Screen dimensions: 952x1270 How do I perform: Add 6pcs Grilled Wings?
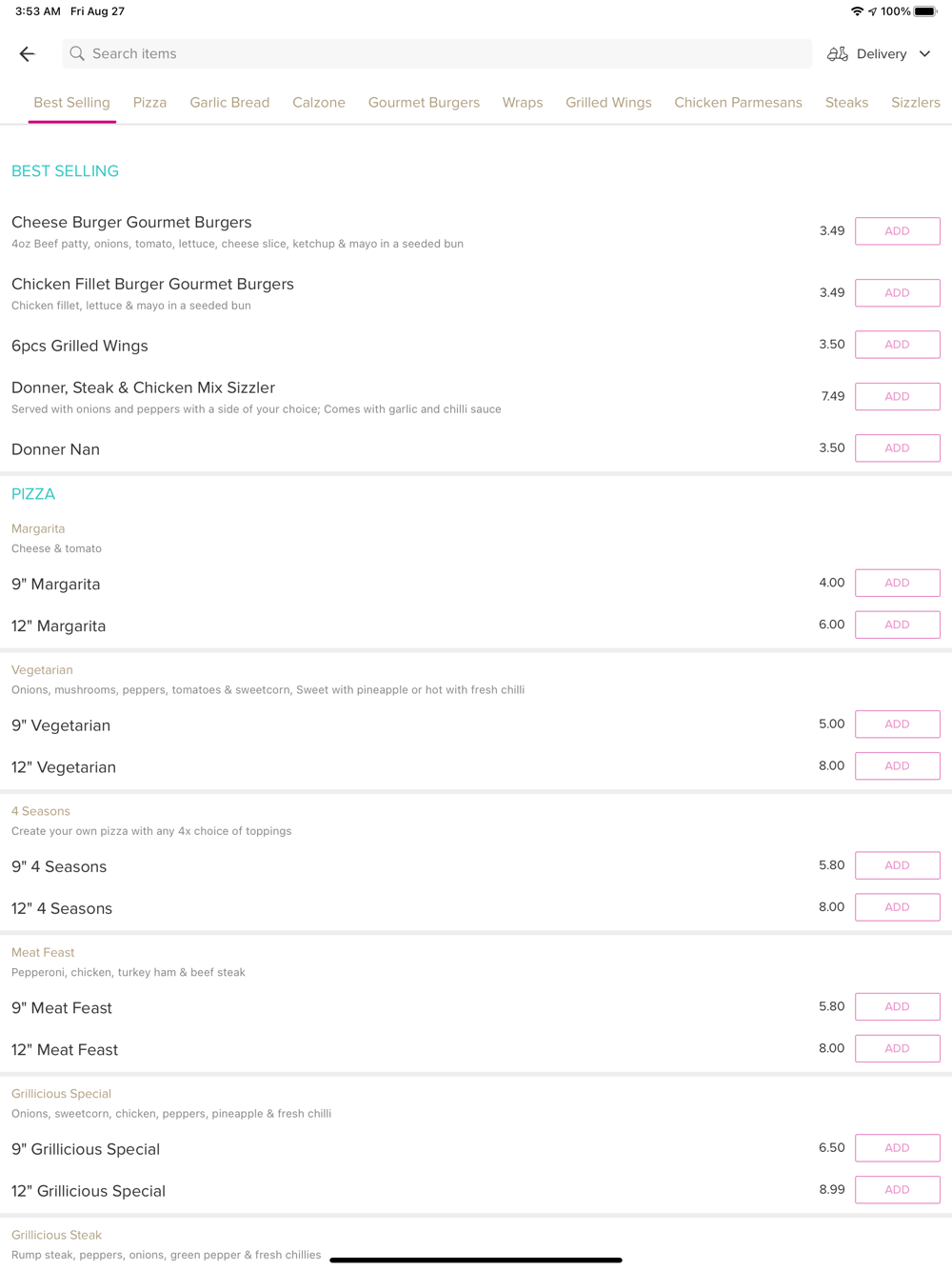pos(897,345)
